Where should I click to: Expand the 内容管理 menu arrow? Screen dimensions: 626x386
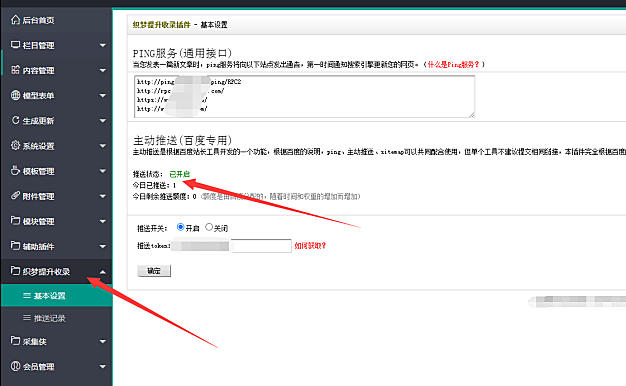pos(103,71)
